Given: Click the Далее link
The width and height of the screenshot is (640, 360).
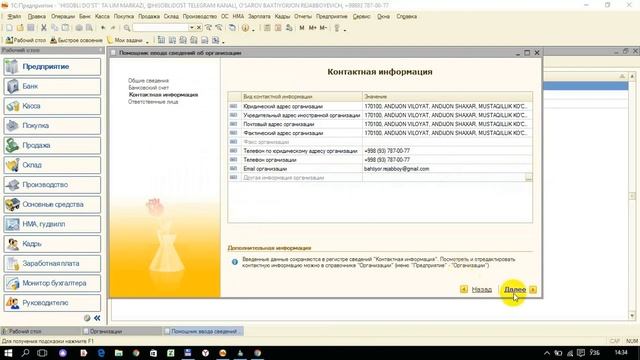Looking at the screenshot, I should pos(515,289).
